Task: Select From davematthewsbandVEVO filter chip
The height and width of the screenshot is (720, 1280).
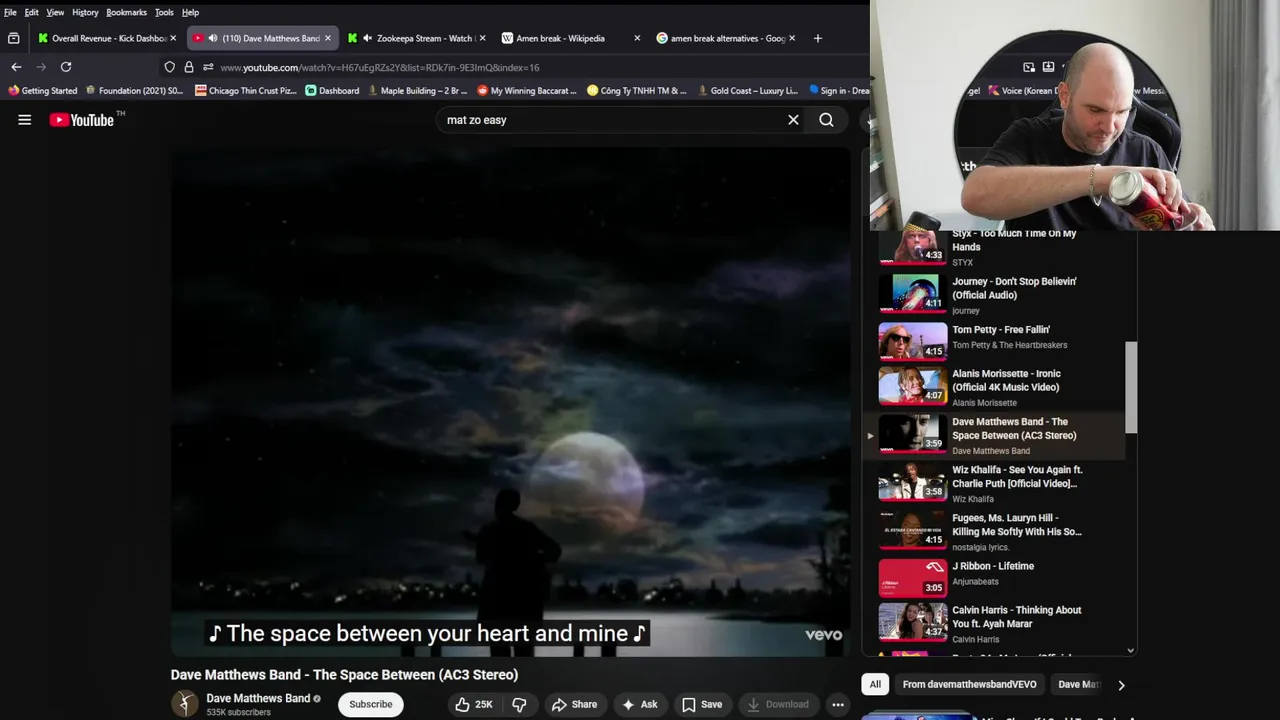Action: [x=969, y=684]
